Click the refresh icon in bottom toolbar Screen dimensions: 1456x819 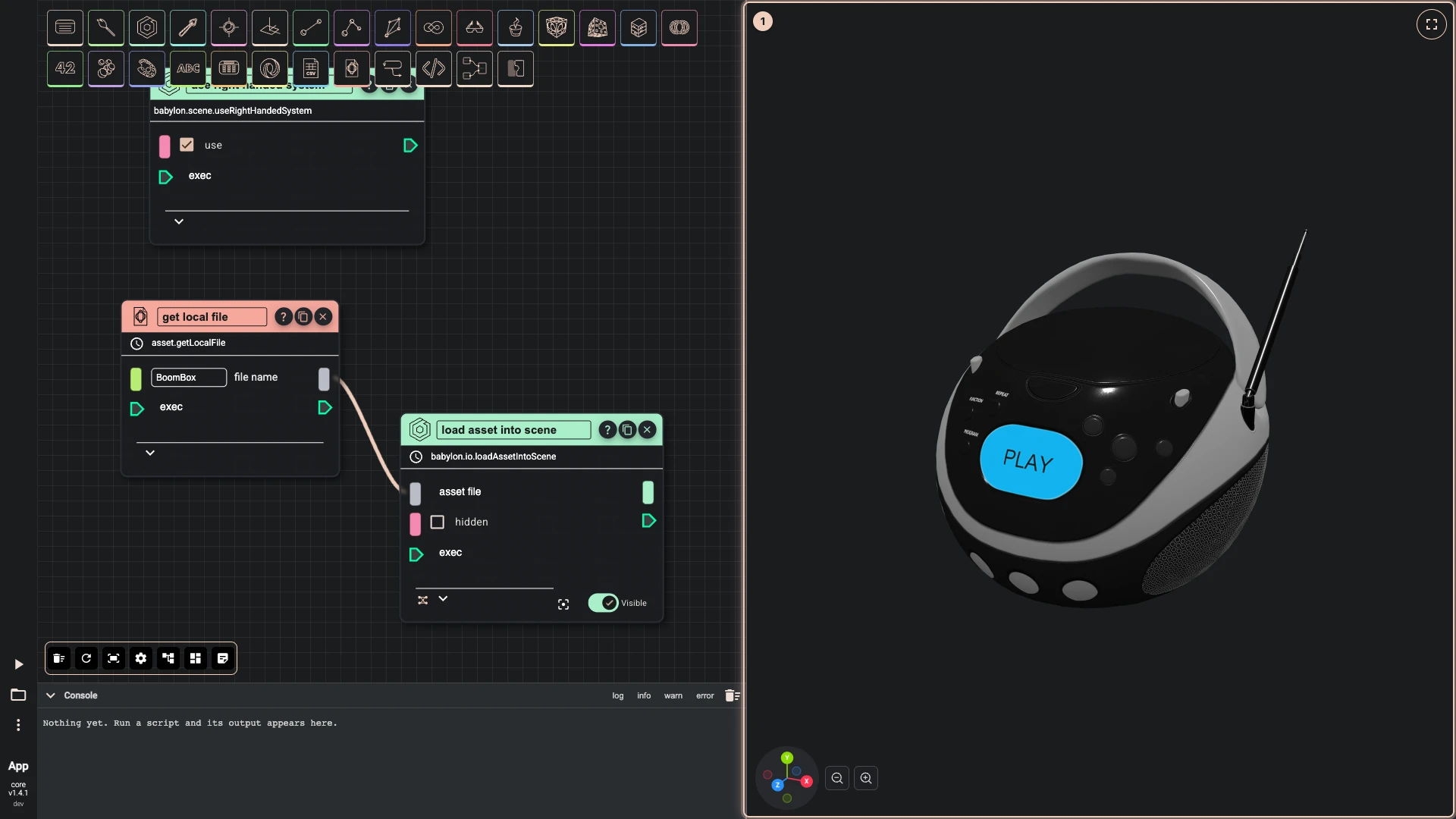click(86, 658)
